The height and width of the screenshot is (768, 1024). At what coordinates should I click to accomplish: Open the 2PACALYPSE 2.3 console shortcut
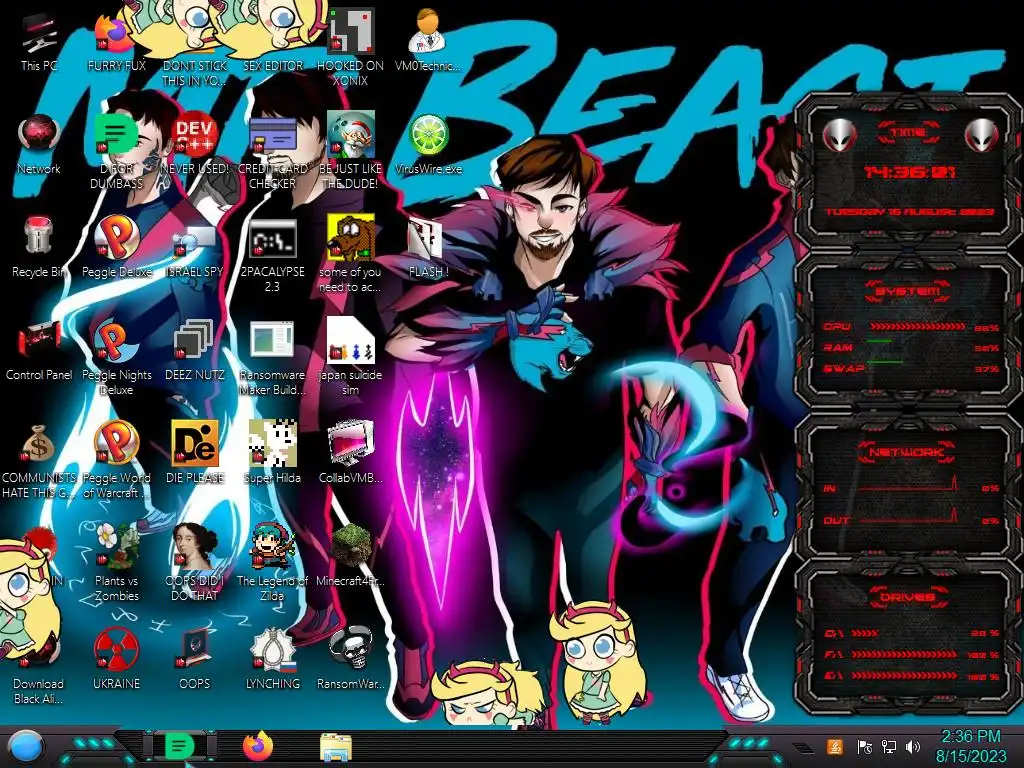point(272,239)
